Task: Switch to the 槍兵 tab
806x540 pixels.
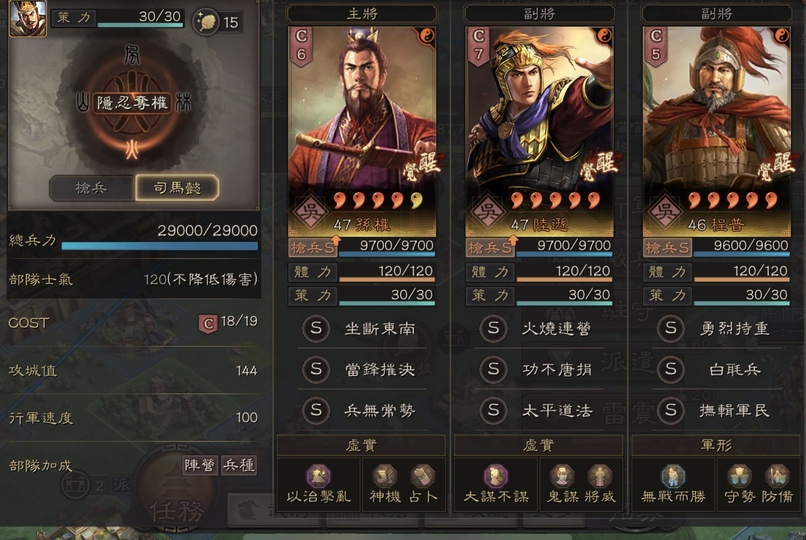Action: [91, 188]
